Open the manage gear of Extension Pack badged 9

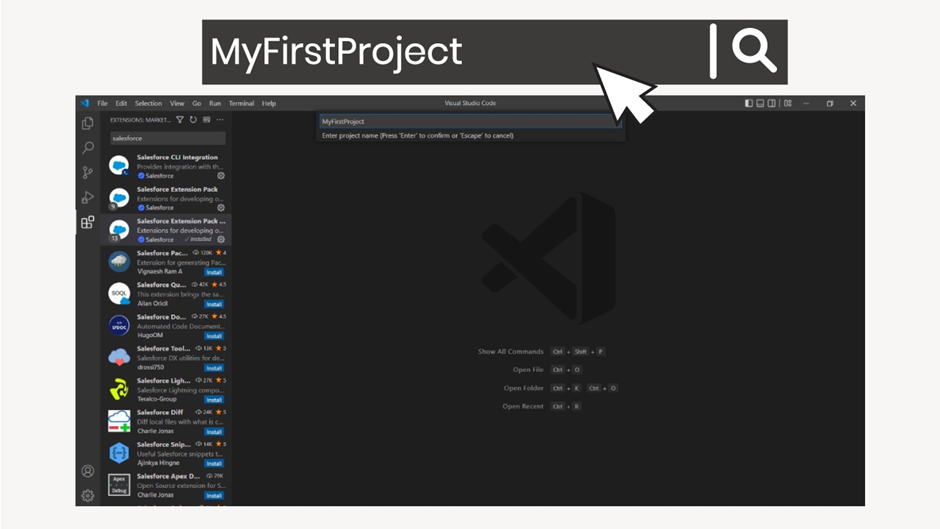click(221, 208)
